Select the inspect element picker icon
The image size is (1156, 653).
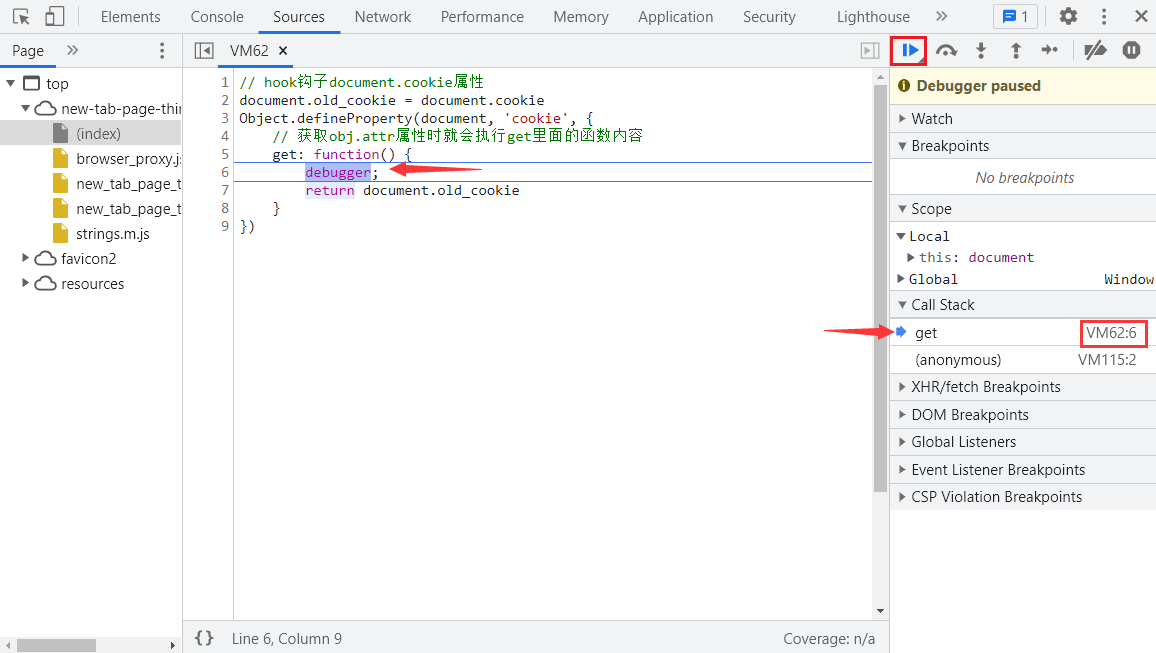coord(21,17)
